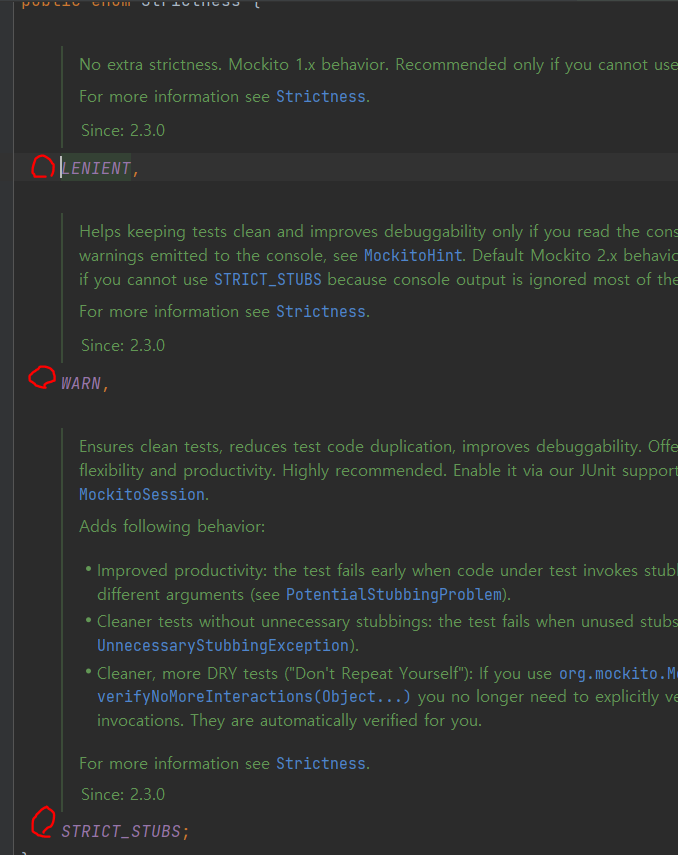Viewport: 678px width, 855px height.
Task: Click 'Cleaner tests without unnecessary stubbings' bullet
Action: point(387,634)
